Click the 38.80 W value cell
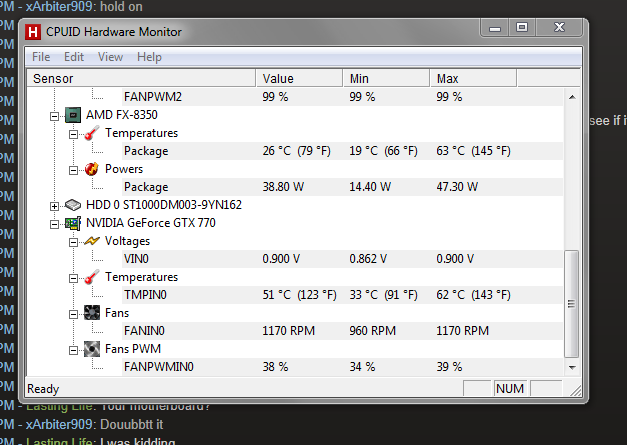The height and width of the screenshot is (445, 627). pyautogui.click(x=283, y=187)
